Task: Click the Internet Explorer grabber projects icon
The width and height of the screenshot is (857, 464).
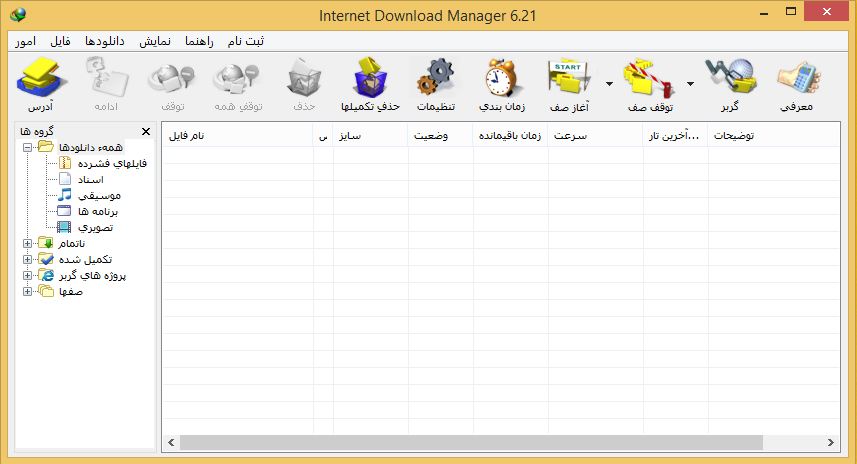Action: click(46, 275)
